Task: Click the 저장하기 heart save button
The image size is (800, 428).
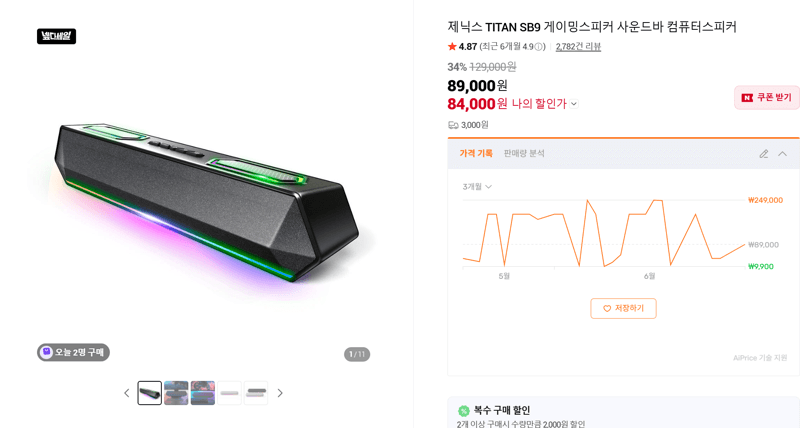Action: pyautogui.click(x=623, y=309)
